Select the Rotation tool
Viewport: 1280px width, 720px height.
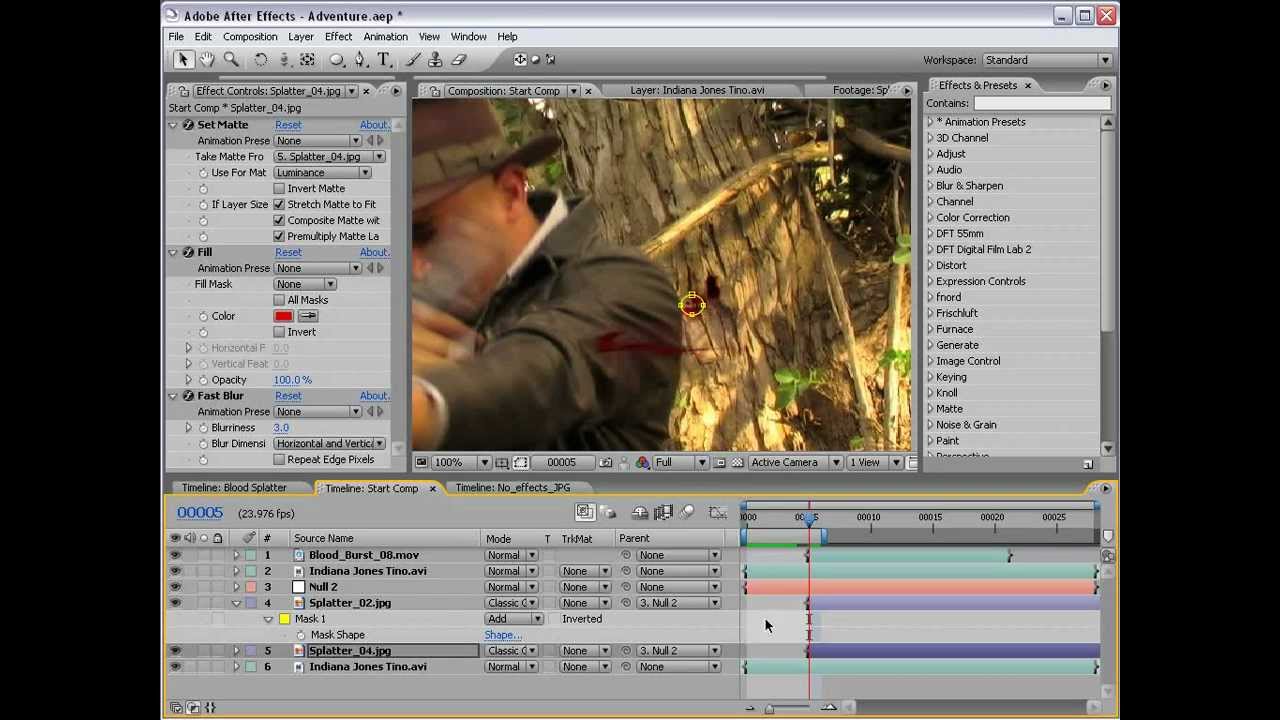point(260,60)
